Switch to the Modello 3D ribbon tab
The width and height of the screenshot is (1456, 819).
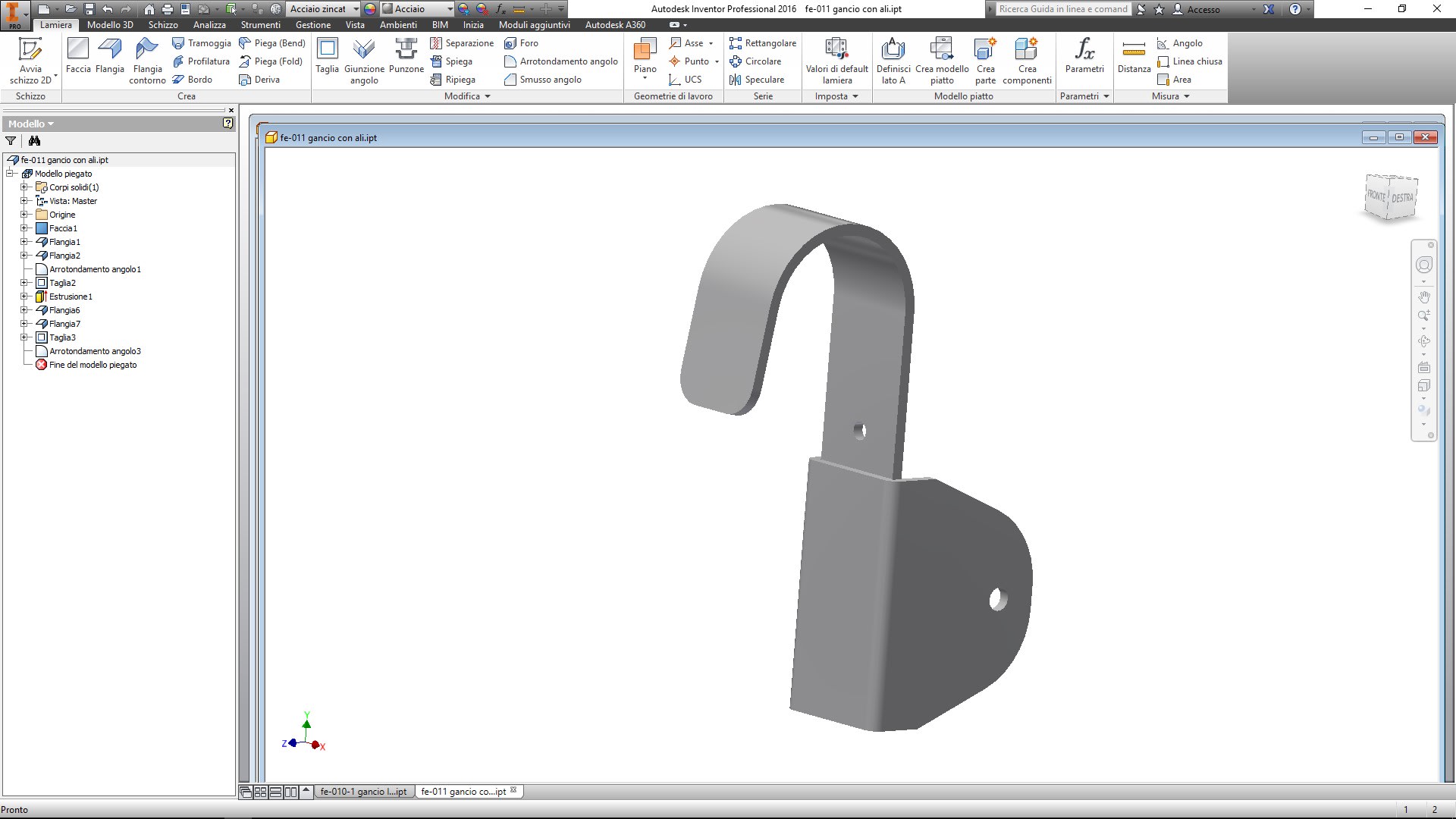[x=111, y=24]
